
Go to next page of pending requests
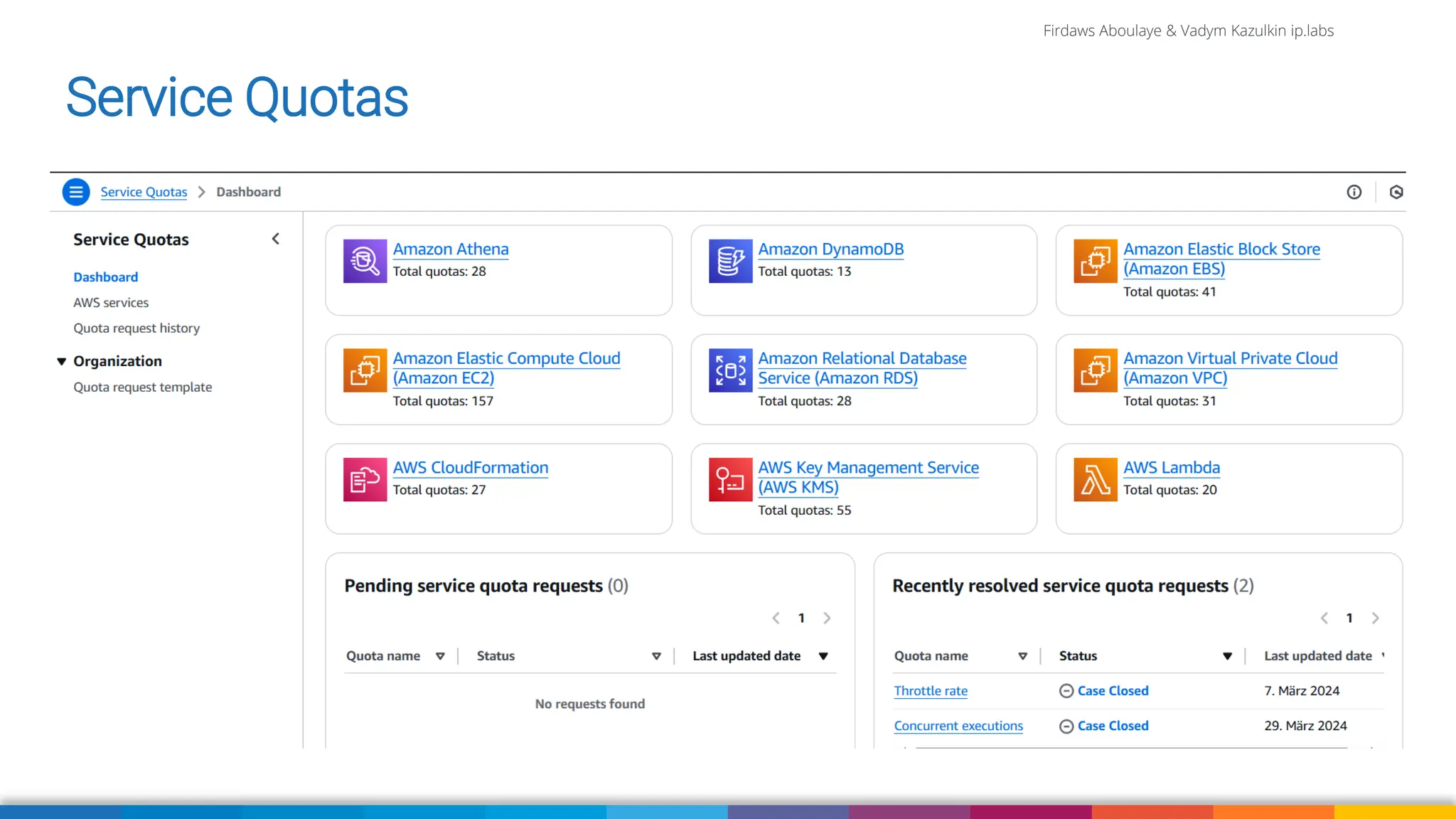pyautogui.click(x=827, y=618)
